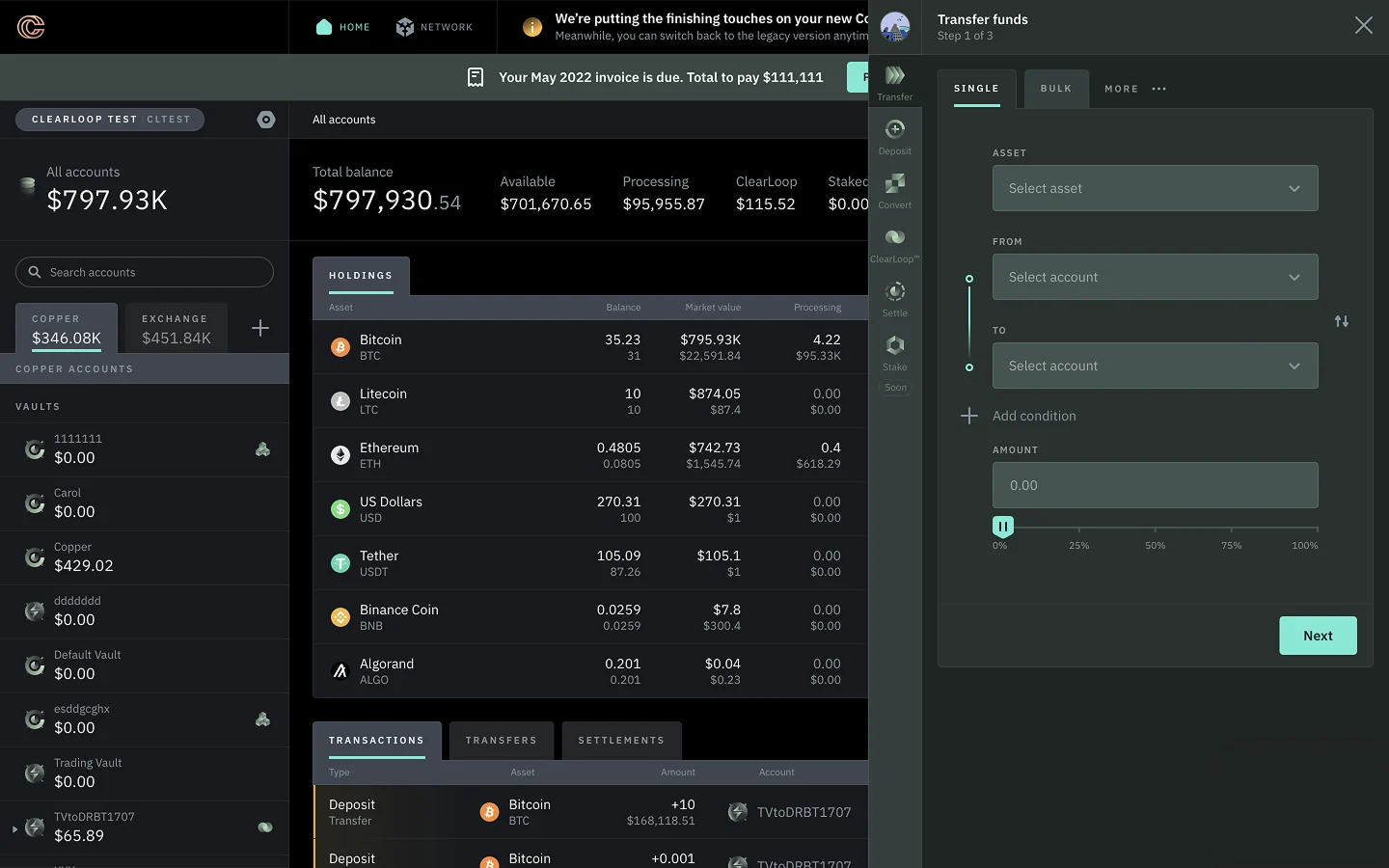Close the Transfer funds panel
The image size is (1389, 868).
click(1363, 26)
